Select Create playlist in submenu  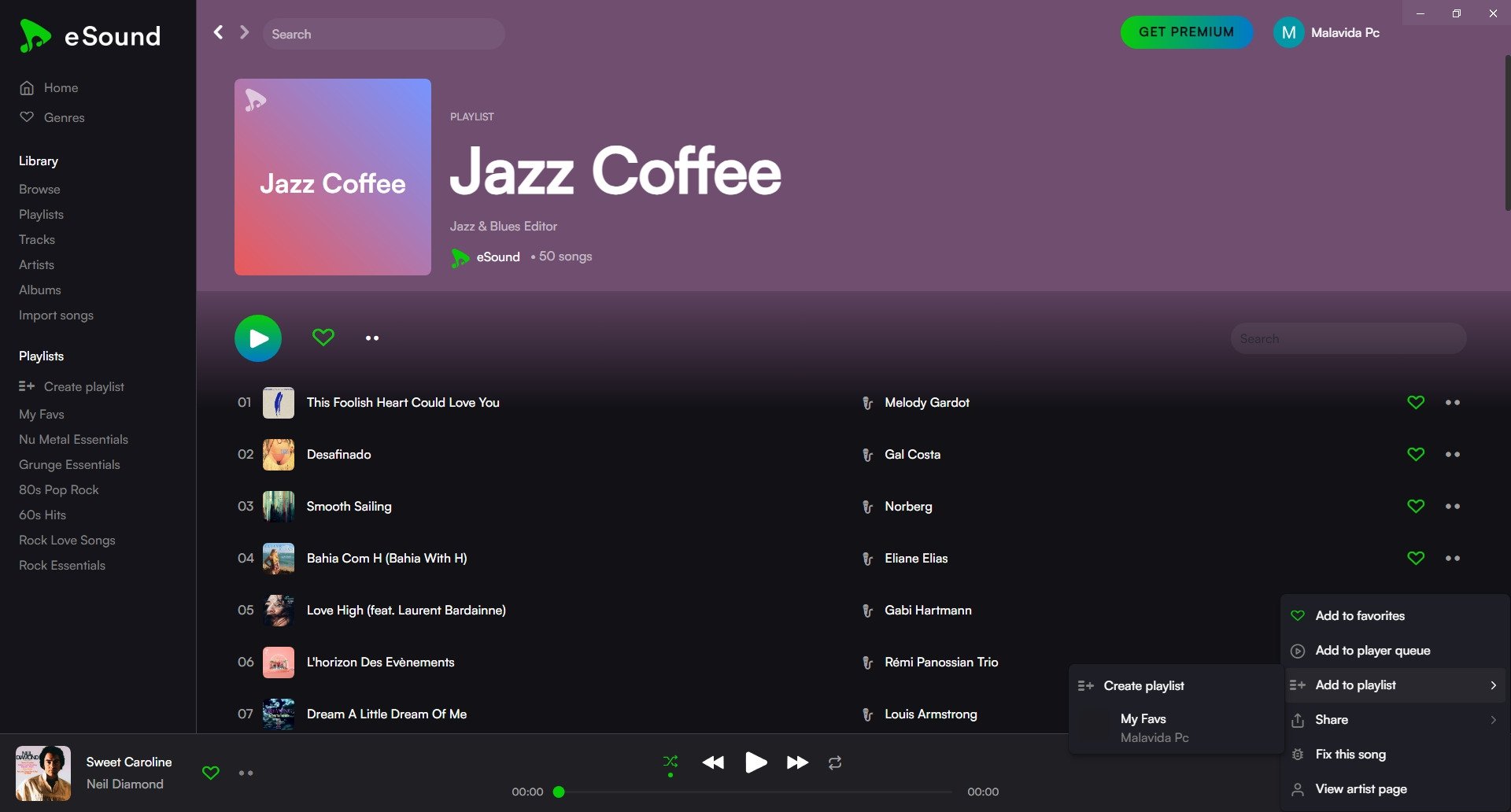pyautogui.click(x=1176, y=685)
